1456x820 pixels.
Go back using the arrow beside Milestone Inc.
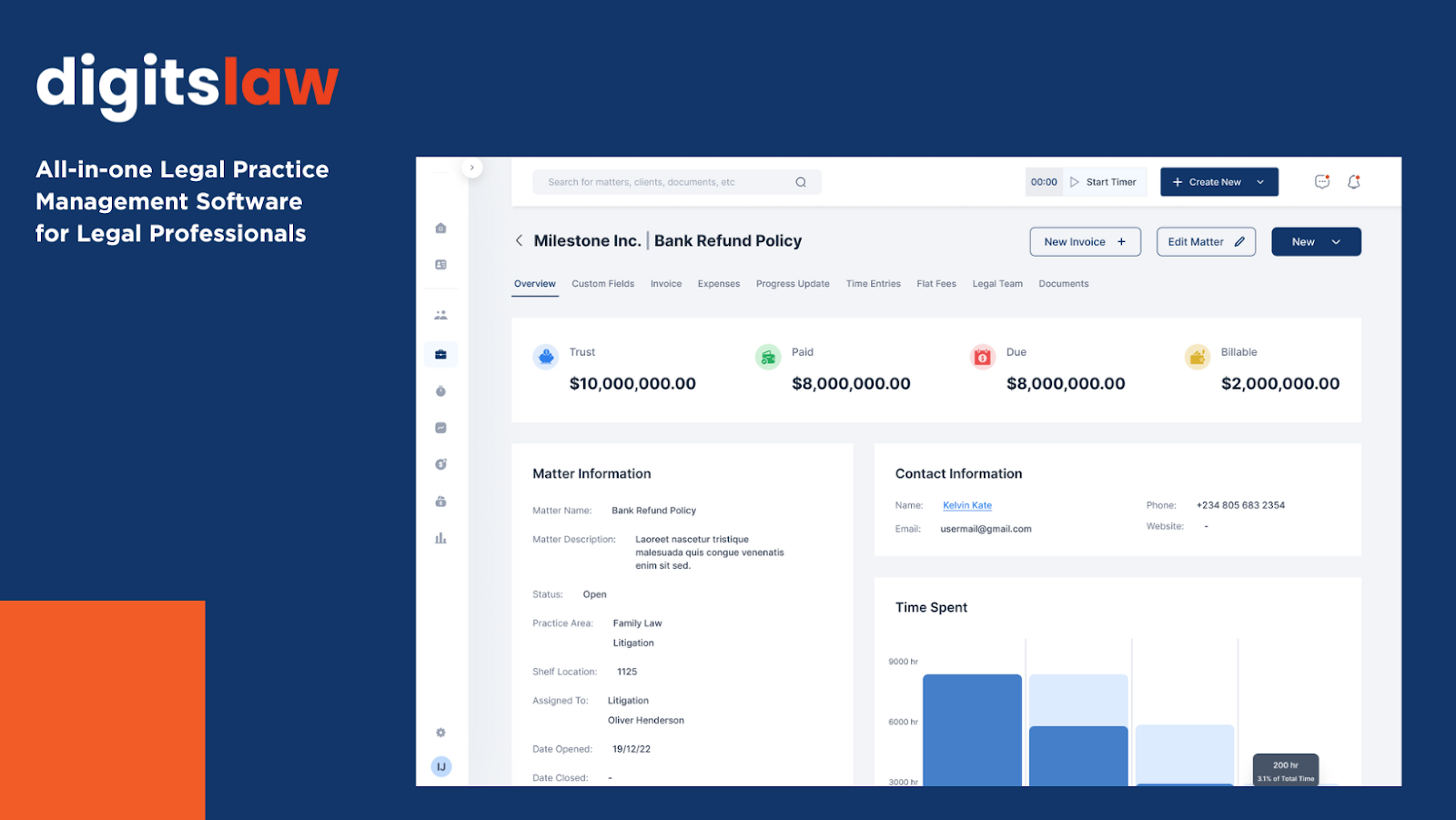519,240
